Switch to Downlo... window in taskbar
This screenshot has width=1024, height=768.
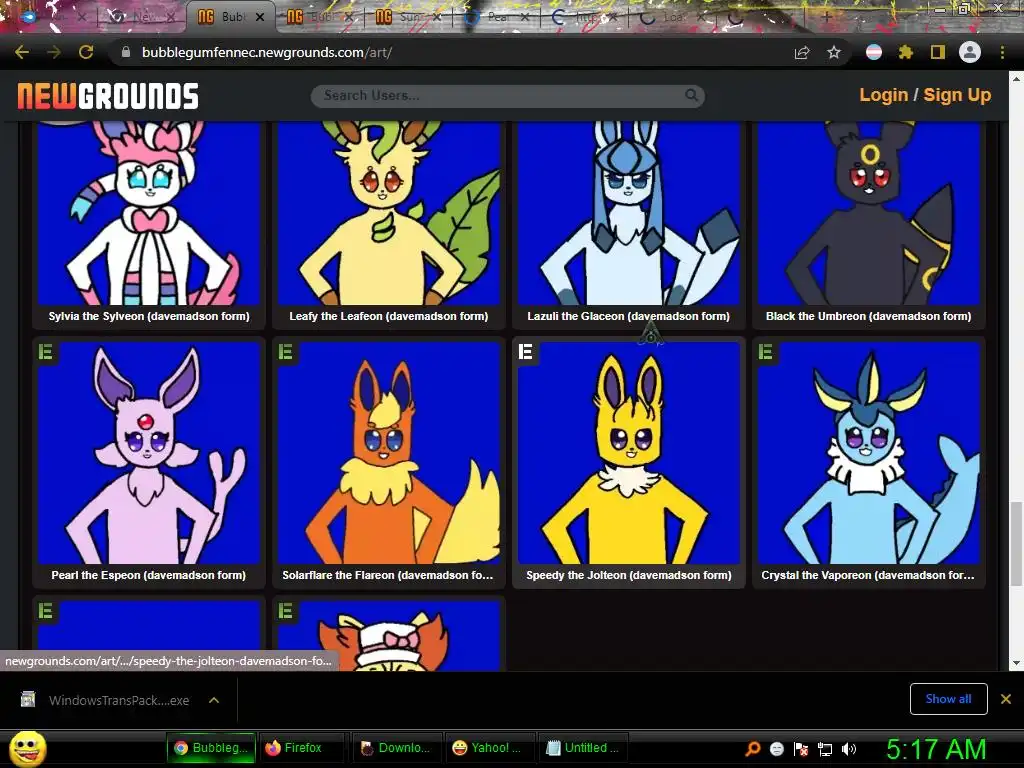pos(396,748)
